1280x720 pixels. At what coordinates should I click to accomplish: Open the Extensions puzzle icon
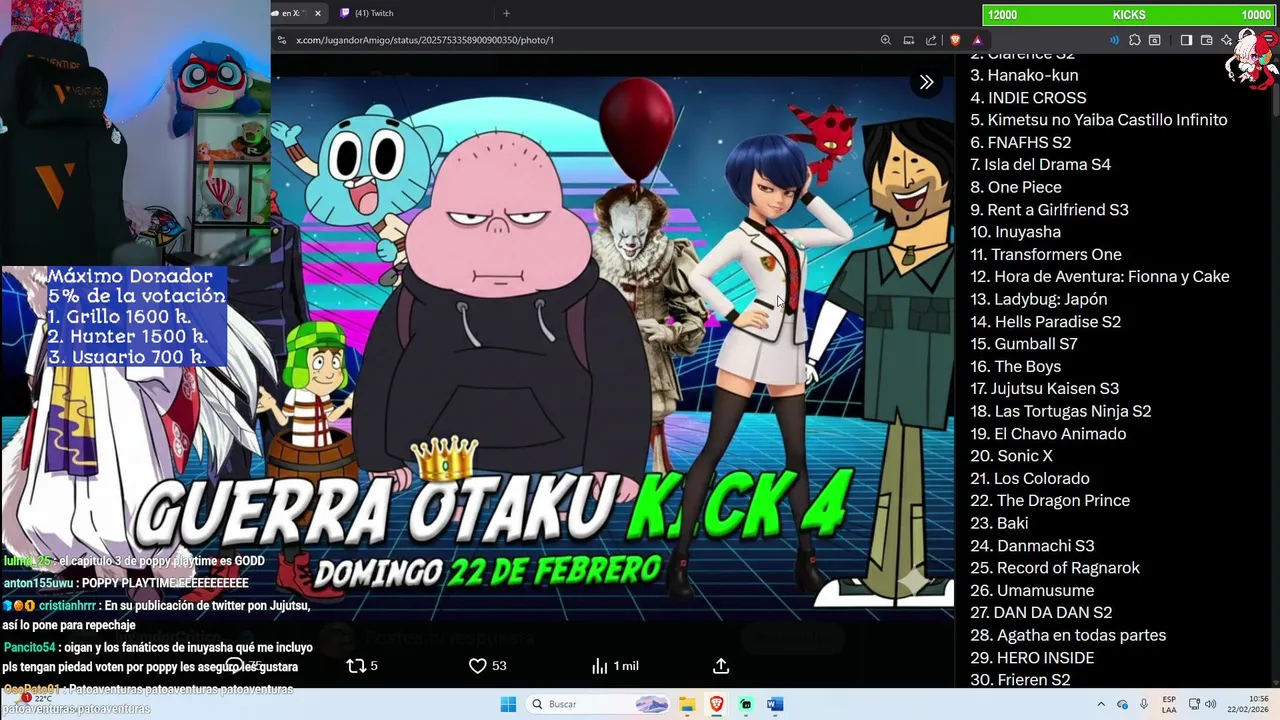pos(1135,40)
